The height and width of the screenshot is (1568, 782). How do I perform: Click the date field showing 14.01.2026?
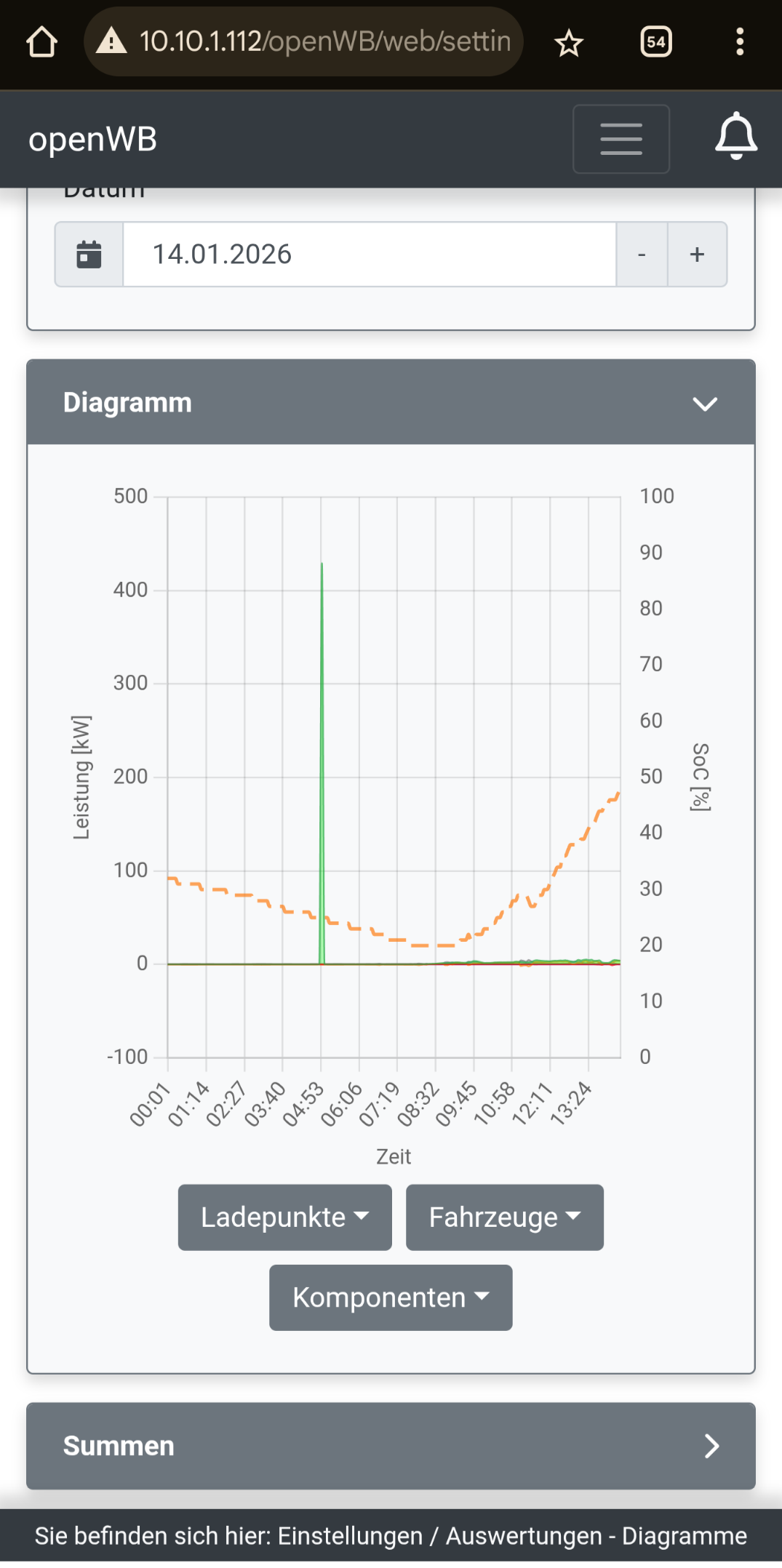coord(369,255)
